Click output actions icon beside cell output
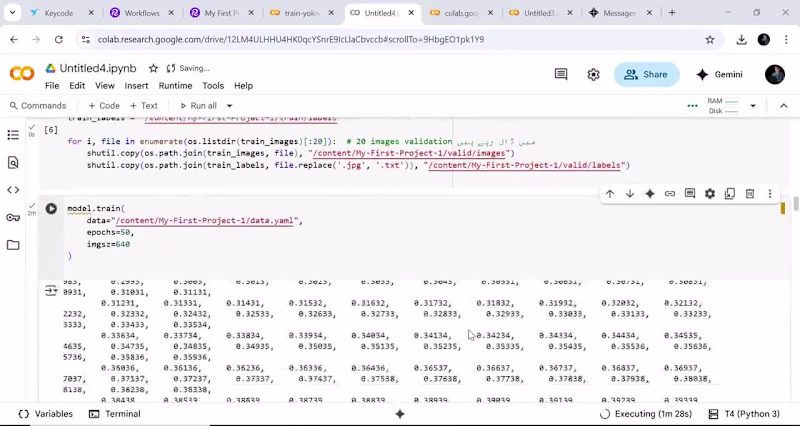The height and width of the screenshot is (426, 800). 51,291
